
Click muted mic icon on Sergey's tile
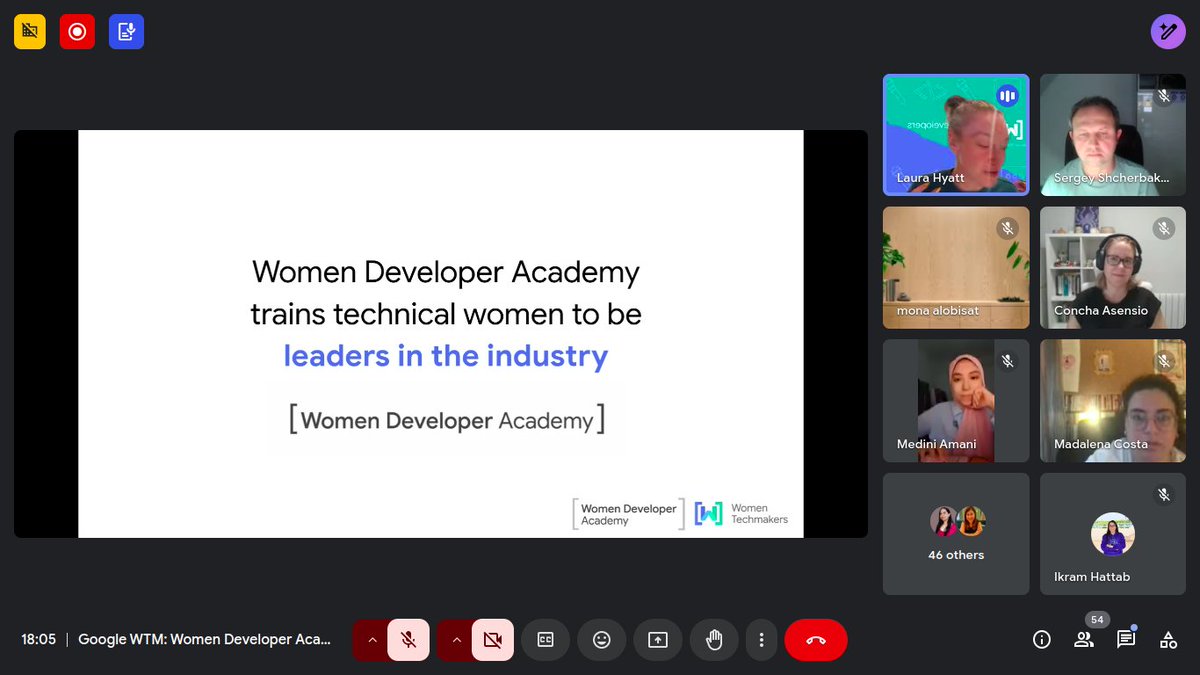click(1164, 96)
